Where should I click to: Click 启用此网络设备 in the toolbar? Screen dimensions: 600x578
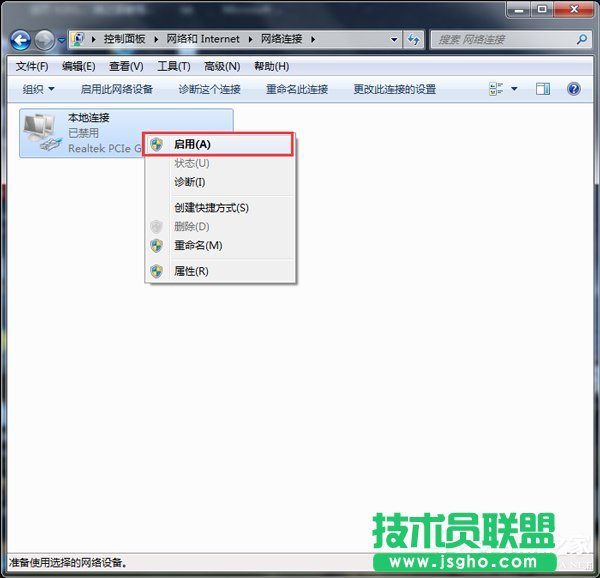click(x=117, y=90)
